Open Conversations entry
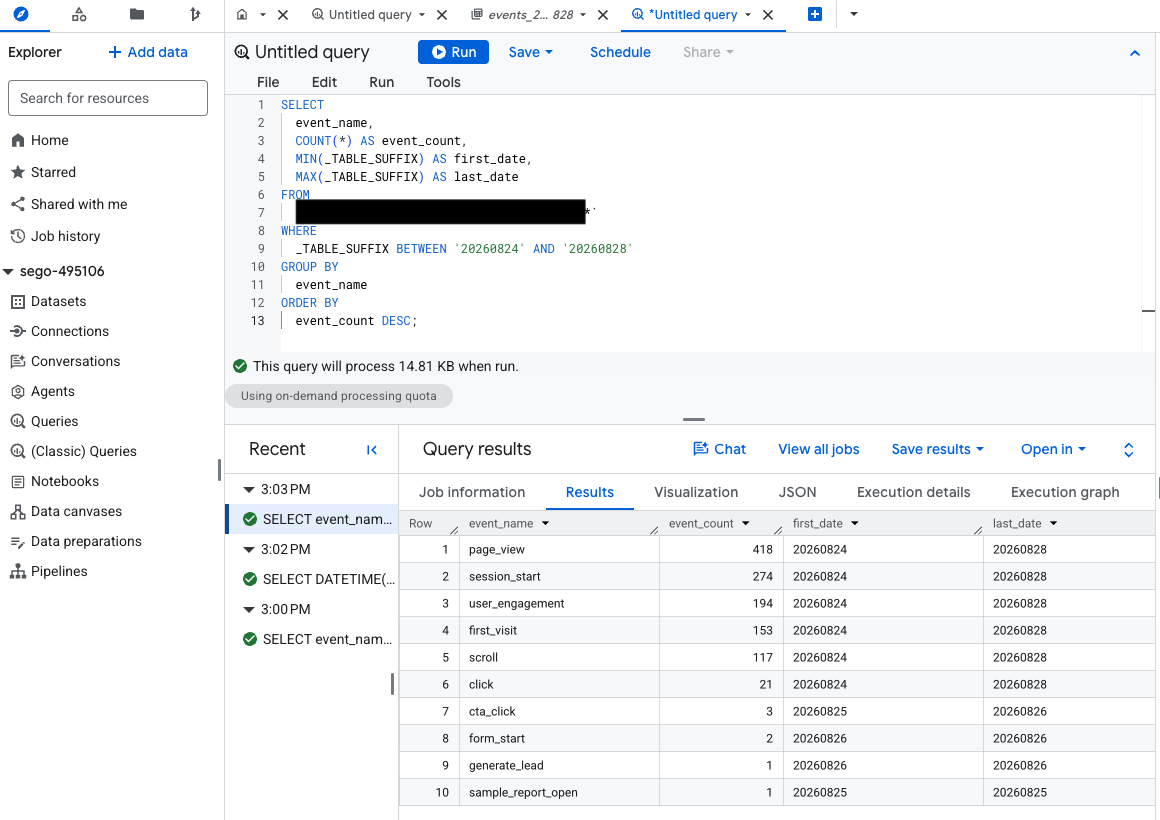This screenshot has height=820, width=1160. coord(65,361)
